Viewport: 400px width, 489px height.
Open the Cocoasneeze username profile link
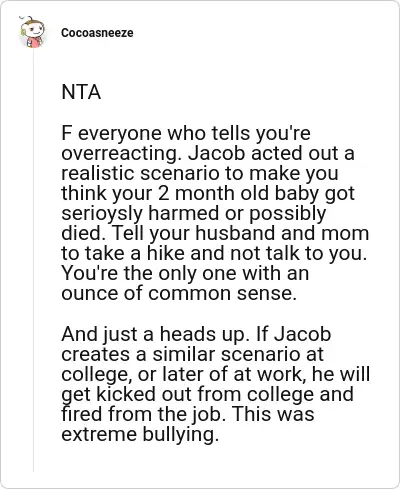pos(97,33)
